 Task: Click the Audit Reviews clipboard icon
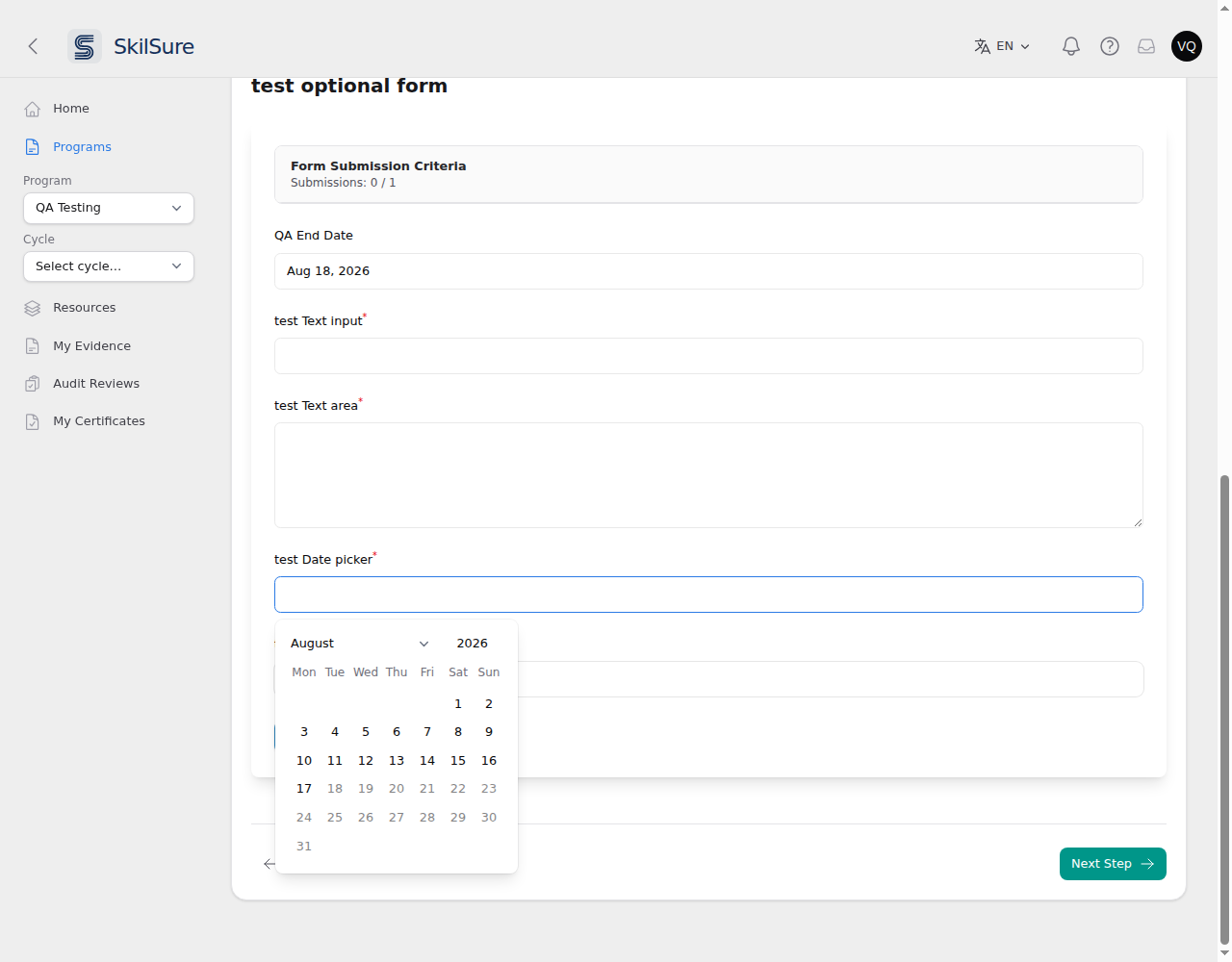[33, 384]
